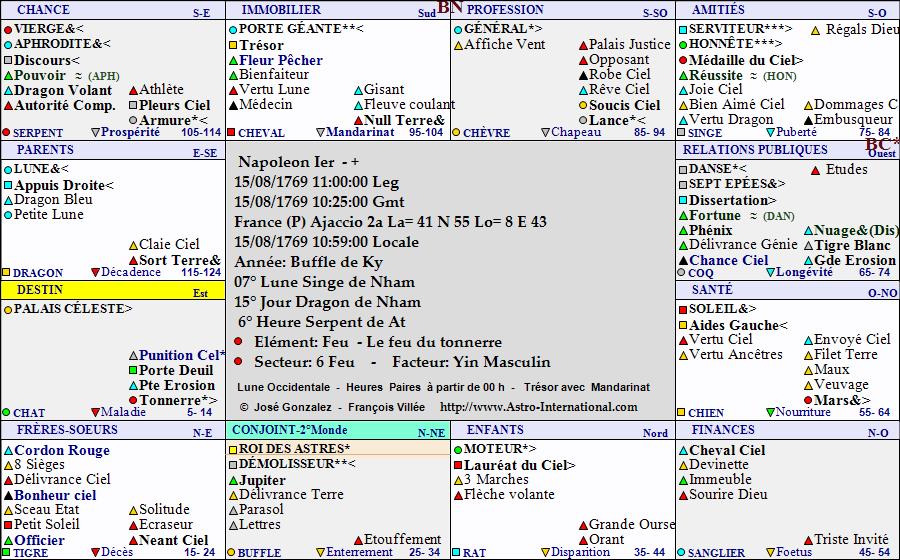Click the red circle beside Elément: Feu
The width and height of the screenshot is (900, 560).
[x=239, y=342]
